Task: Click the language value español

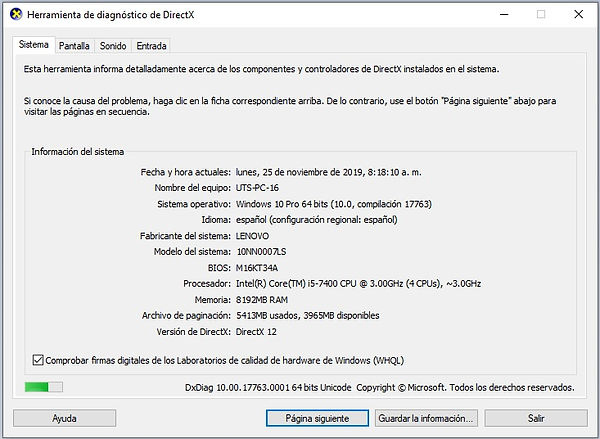Action: click(x=316, y=220)
